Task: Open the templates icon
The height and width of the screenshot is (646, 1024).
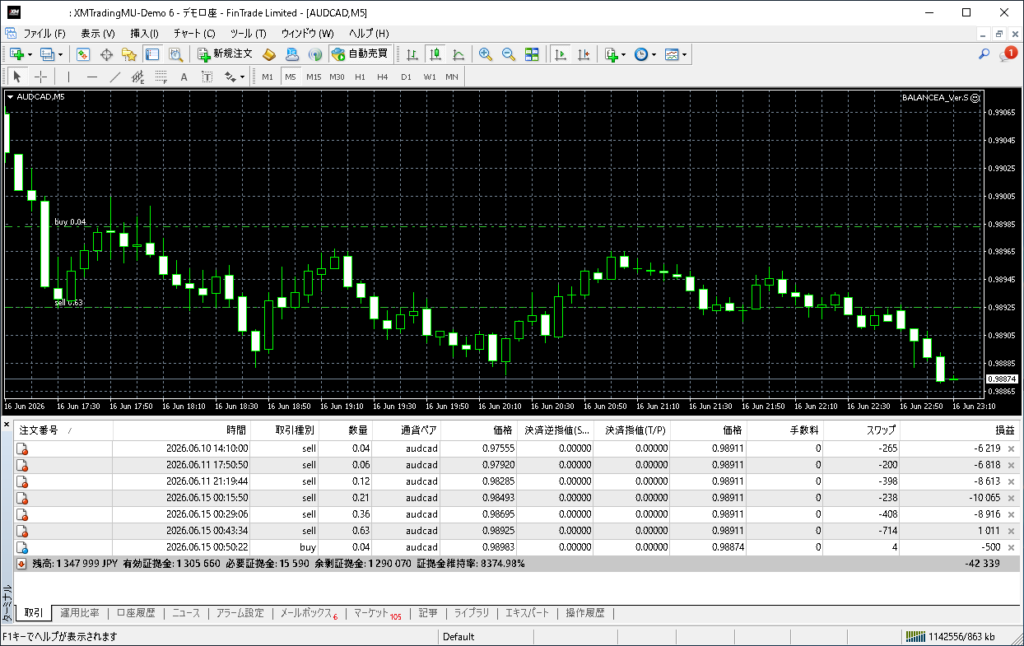Action: [671, 54]
